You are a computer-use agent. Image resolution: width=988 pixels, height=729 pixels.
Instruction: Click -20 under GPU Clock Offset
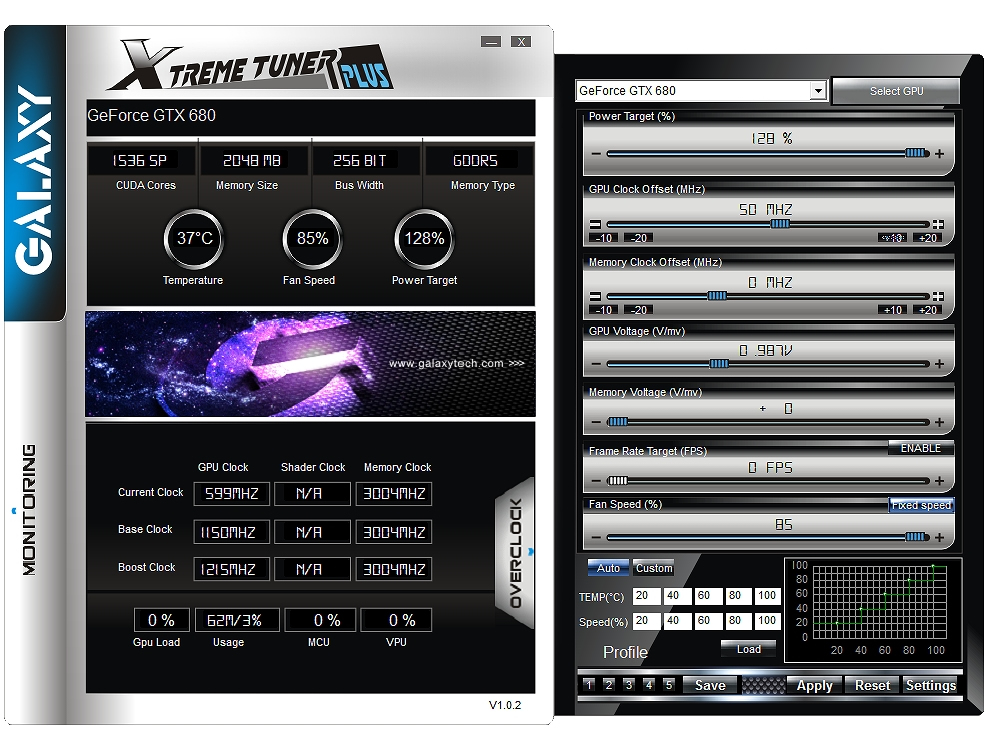[639, 238]
